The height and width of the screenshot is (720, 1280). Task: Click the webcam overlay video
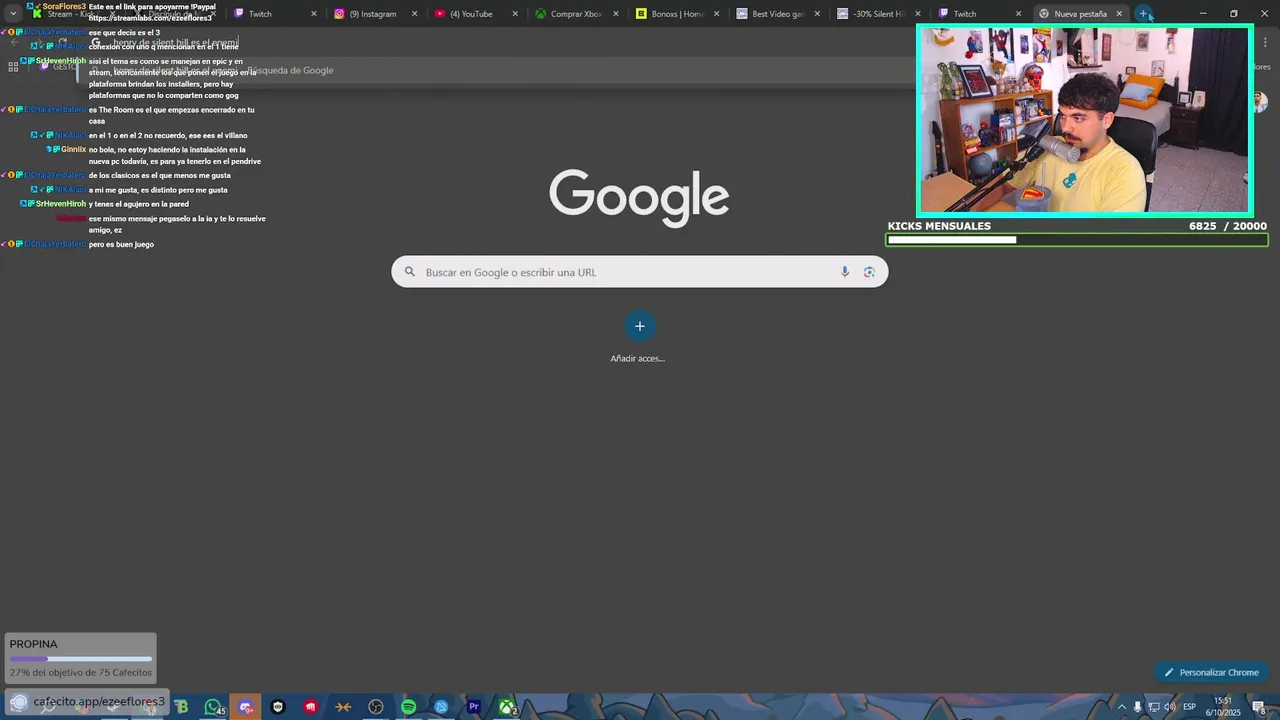pos(1085,120)
